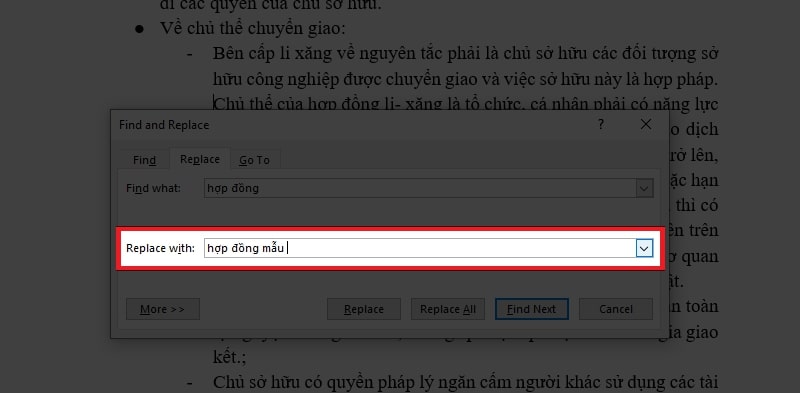Click the word 'kết.;' in the document
Viewport: 800px width, 393px height.
[x=229, y=357]
